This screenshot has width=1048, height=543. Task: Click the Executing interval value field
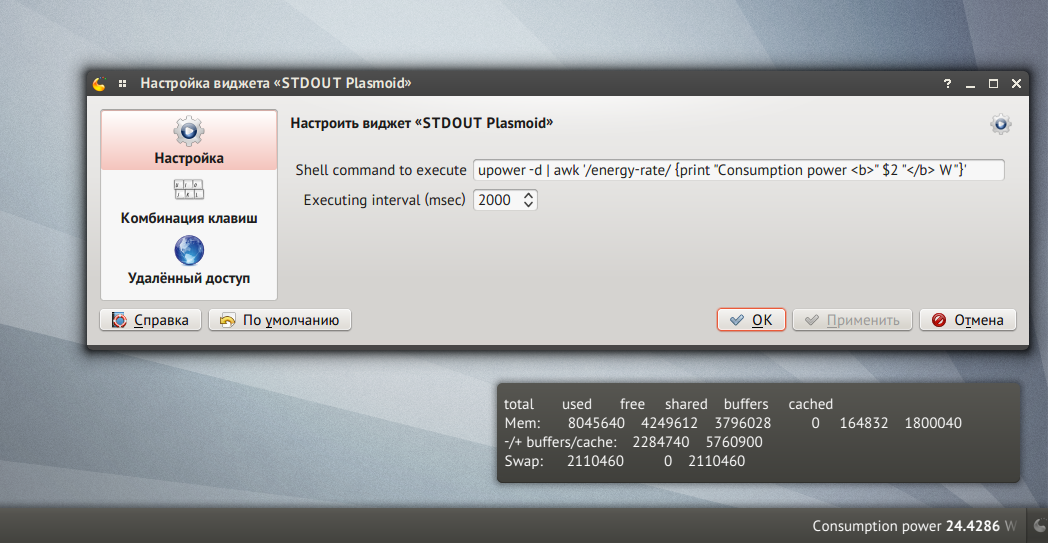497,200
